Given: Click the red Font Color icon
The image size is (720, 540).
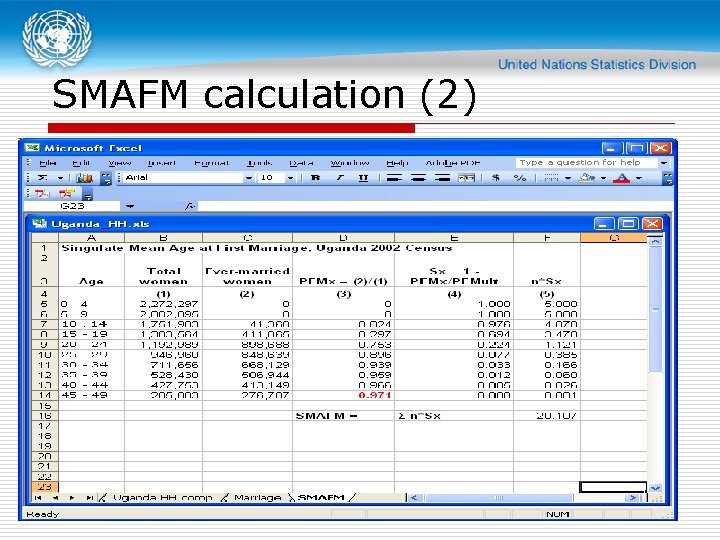Looking at the screenshot, I should point(622,178).
